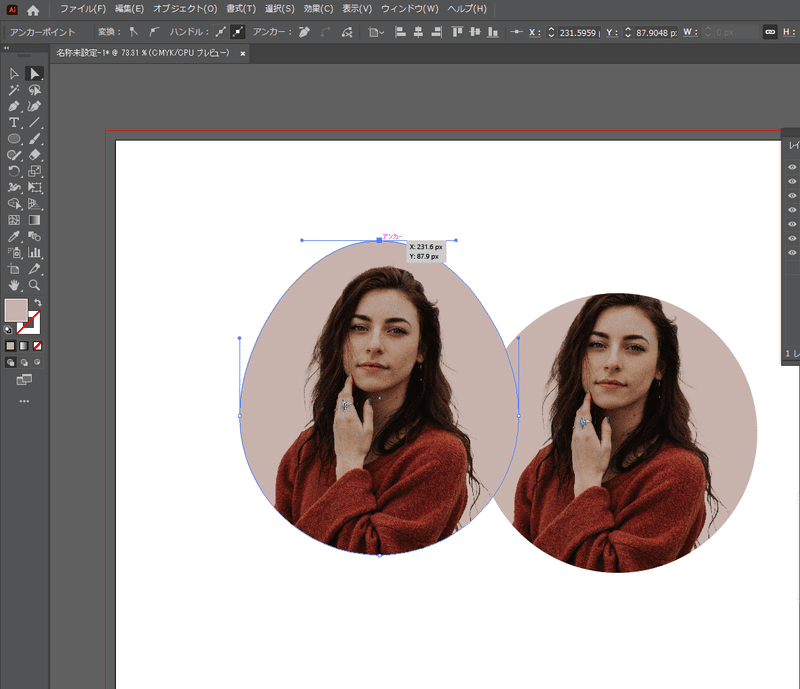Select the Zoom tool
The image size is (800, 689).
pyautogui.click(x=34, y=285)
